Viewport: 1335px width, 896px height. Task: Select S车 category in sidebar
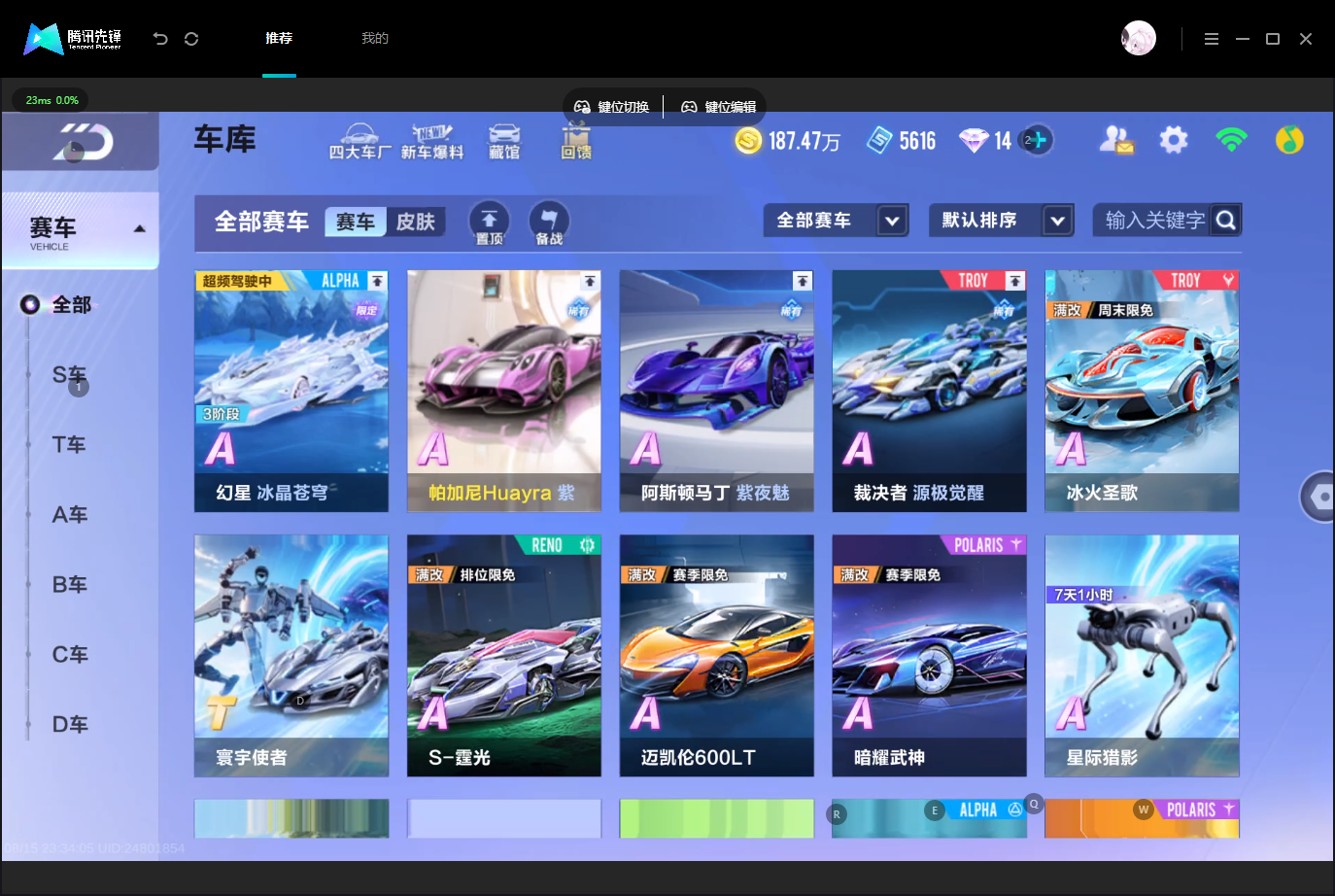[x=70, y=375]
